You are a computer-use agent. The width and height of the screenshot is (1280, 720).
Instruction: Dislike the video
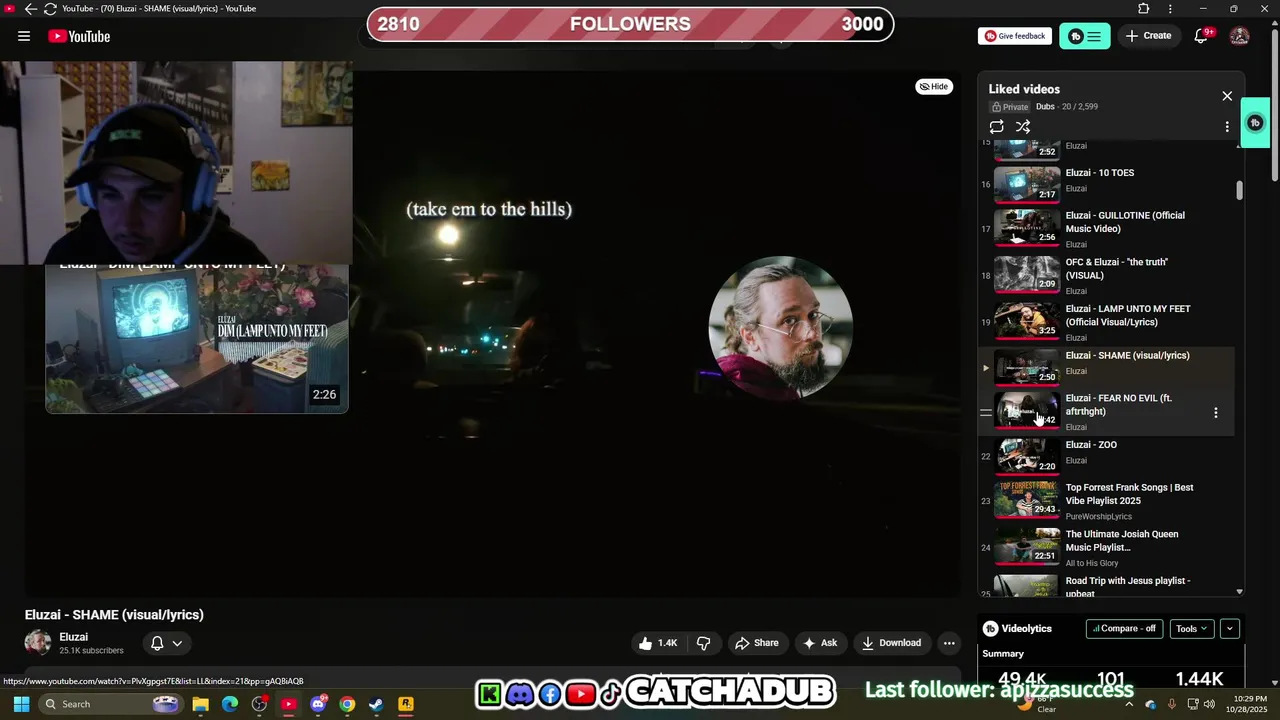[x=703, y=643]
